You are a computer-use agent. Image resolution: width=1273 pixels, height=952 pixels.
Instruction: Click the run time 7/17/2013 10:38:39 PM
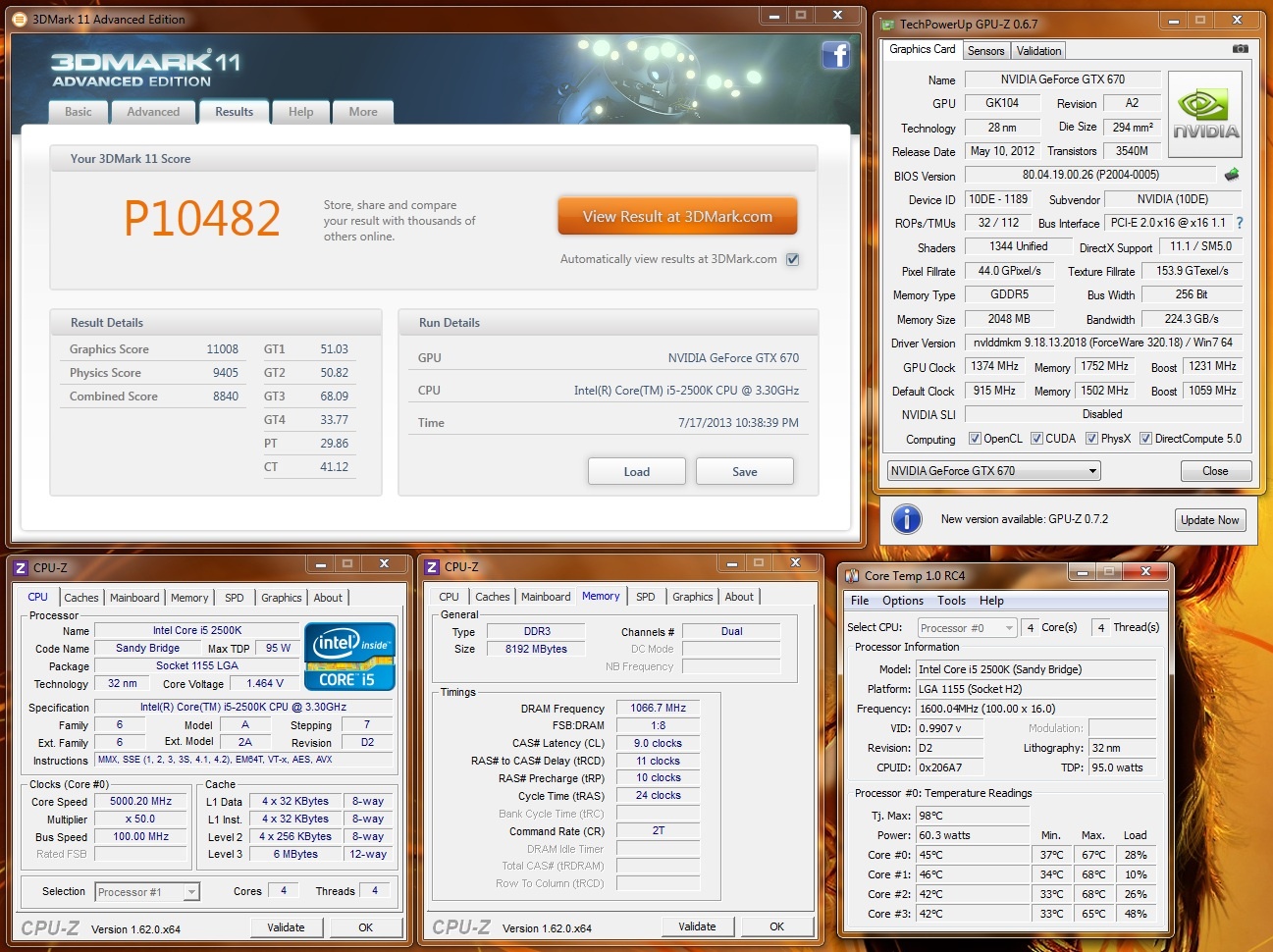click(x=738, y=423)
